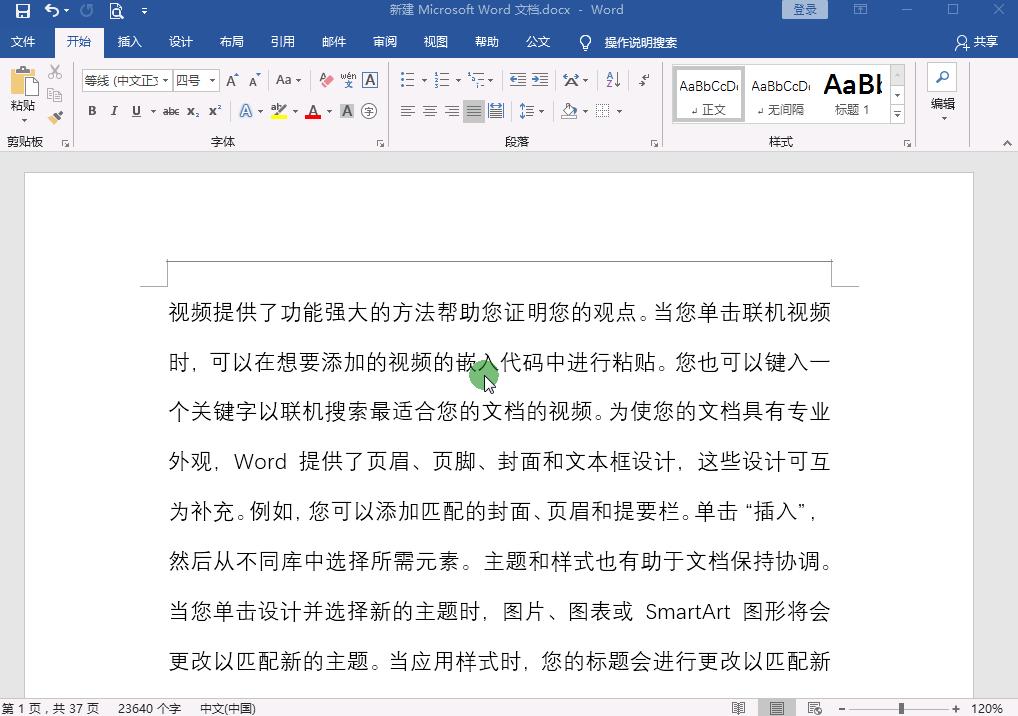
Task: Open the font size dropdown
Action: [x=212, y=79]
